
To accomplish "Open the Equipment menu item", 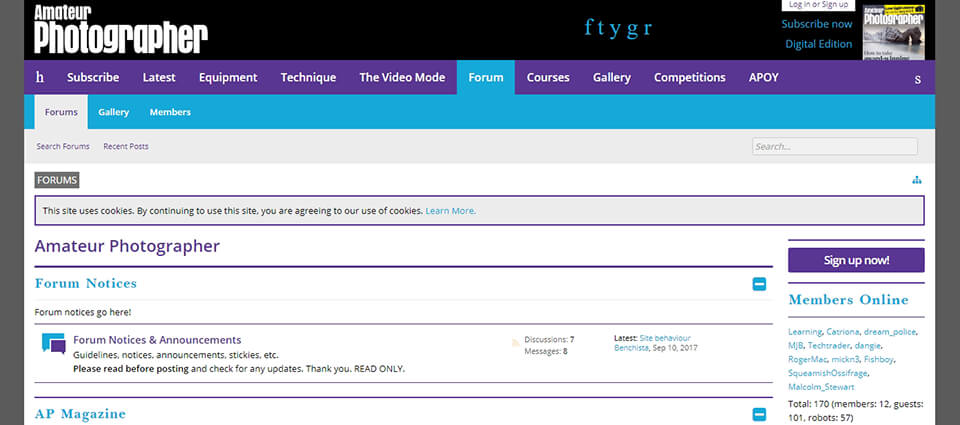I will click(227, 77).
